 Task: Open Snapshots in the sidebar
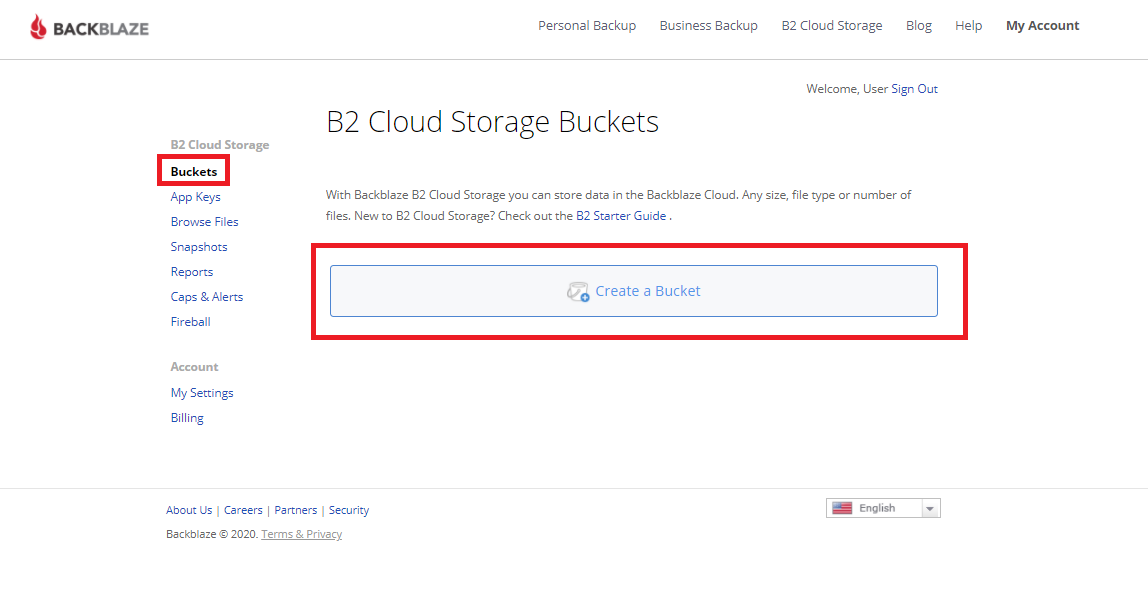[199, 247]
